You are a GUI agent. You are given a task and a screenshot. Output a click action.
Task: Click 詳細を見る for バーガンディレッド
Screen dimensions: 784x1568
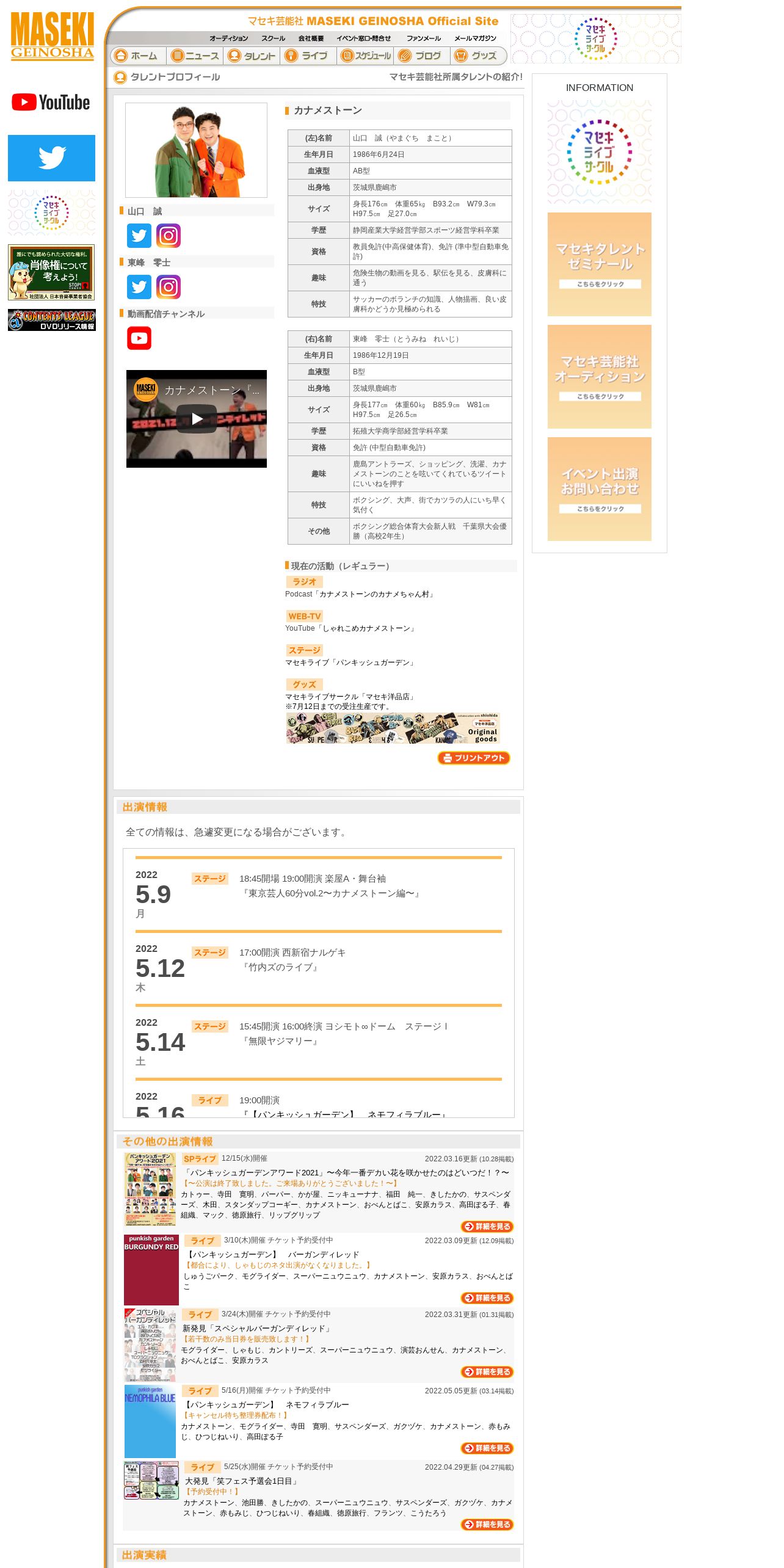(x=487, y=1298)
